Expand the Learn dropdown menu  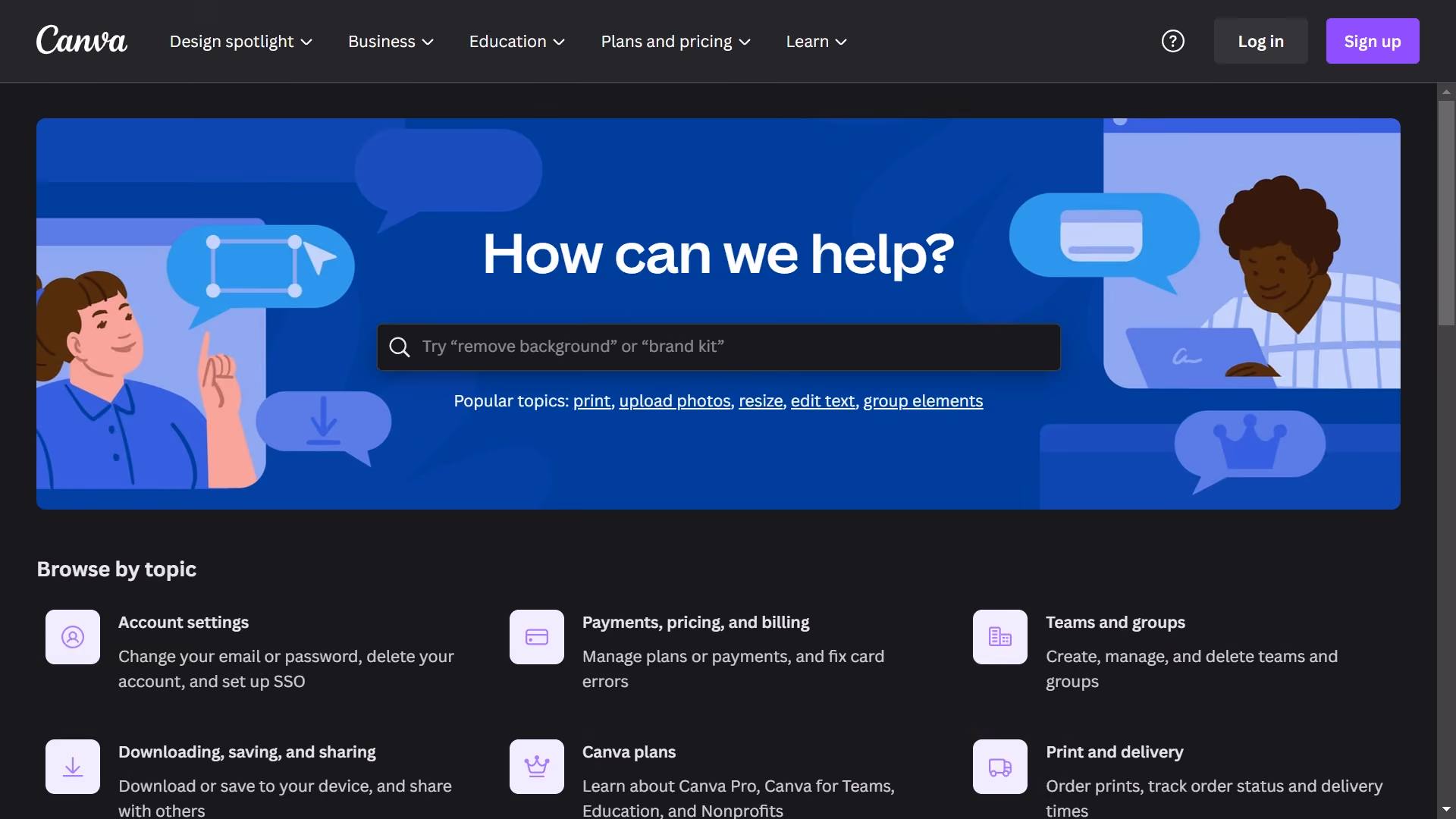point(816,41)
